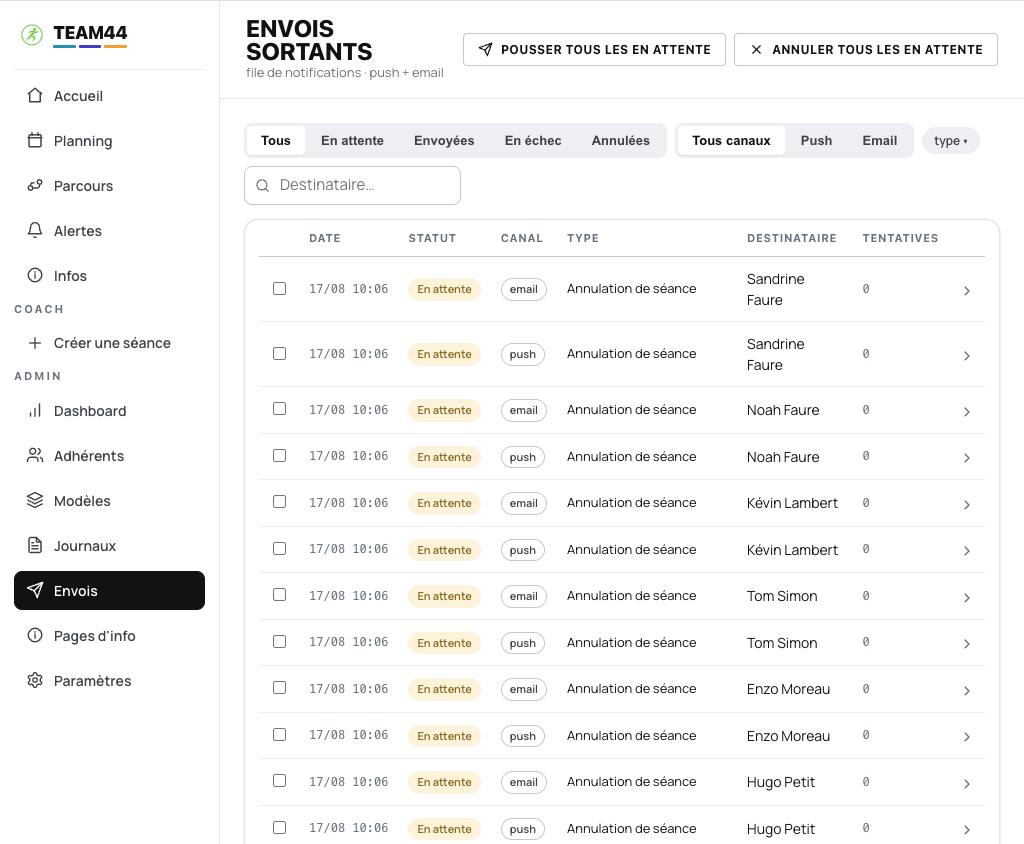Click Pousser tous les en attente
Image resolution: width=1024 pixels, height=844 pixels.
pyautogui.click(x=594, y=50)
